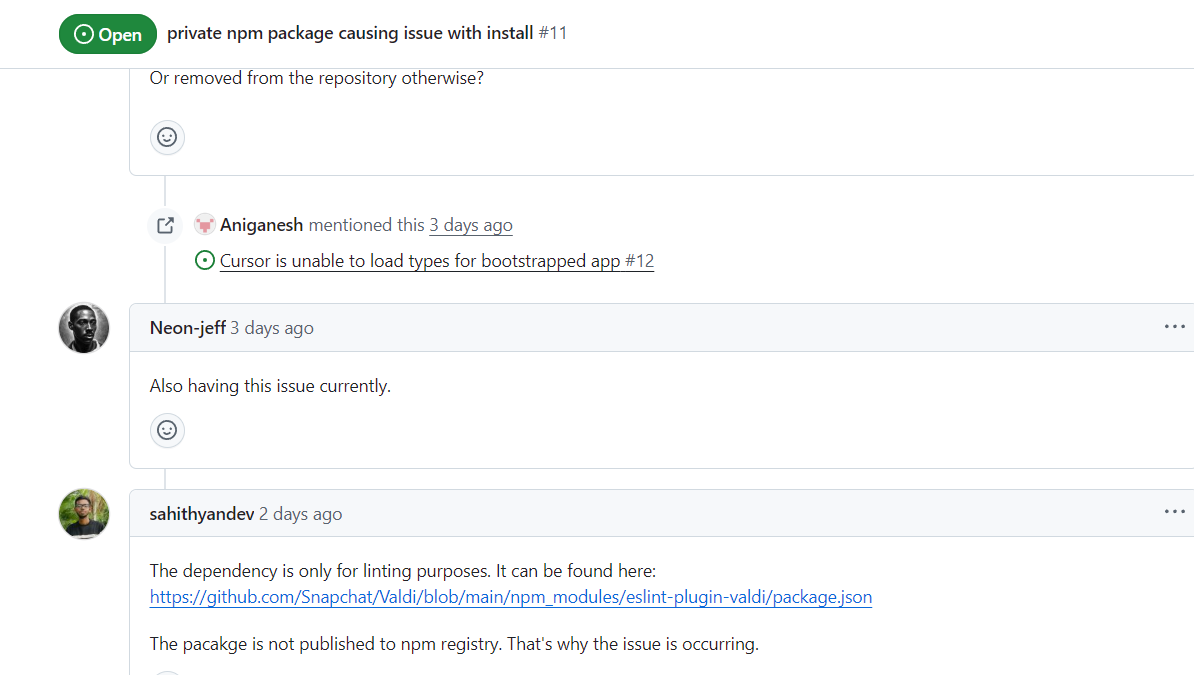View sahithyandev's profile picture
Viewport: 1194px width, 675px height.
(x=84, y=514)
